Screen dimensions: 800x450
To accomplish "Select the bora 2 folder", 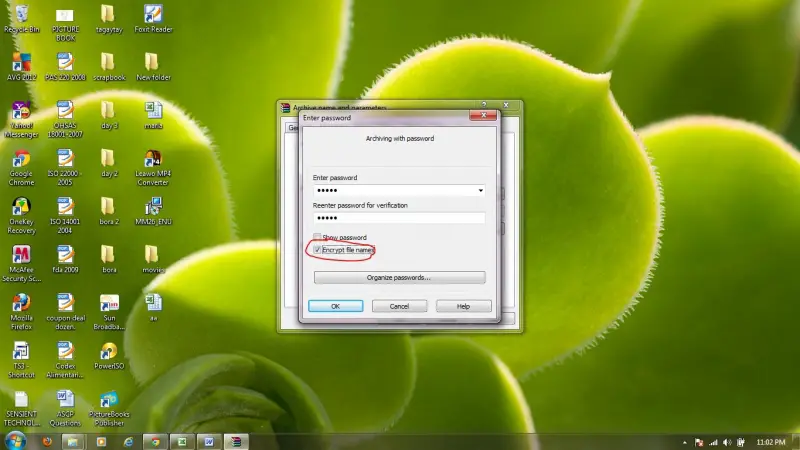I will (x=109, y=211).
